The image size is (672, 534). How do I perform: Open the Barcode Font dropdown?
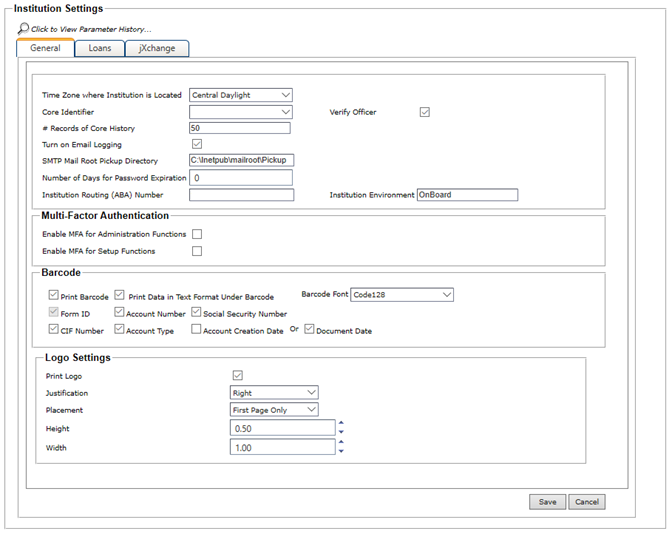pyautogui.click(x=403, y=295)
